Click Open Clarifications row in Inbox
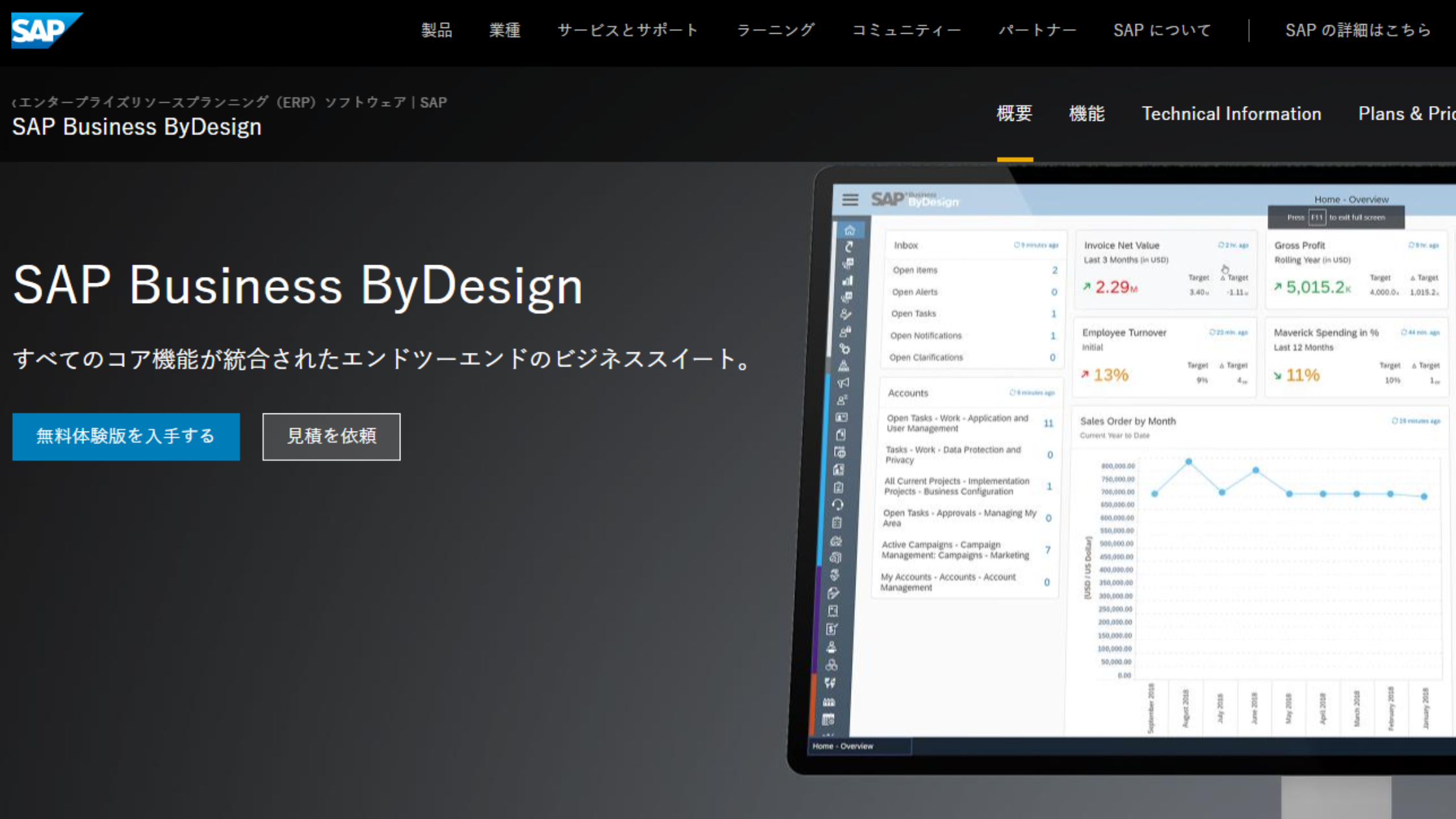 [972, 357]
